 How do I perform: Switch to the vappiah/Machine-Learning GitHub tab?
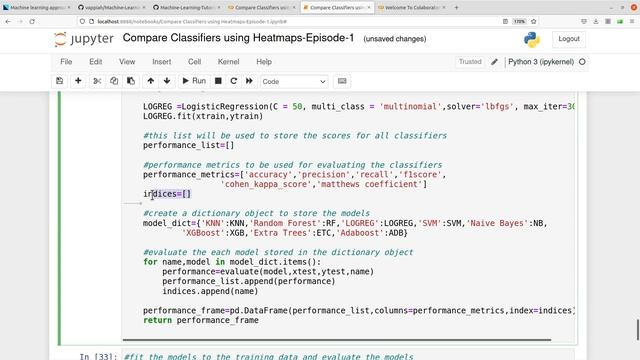111,7
